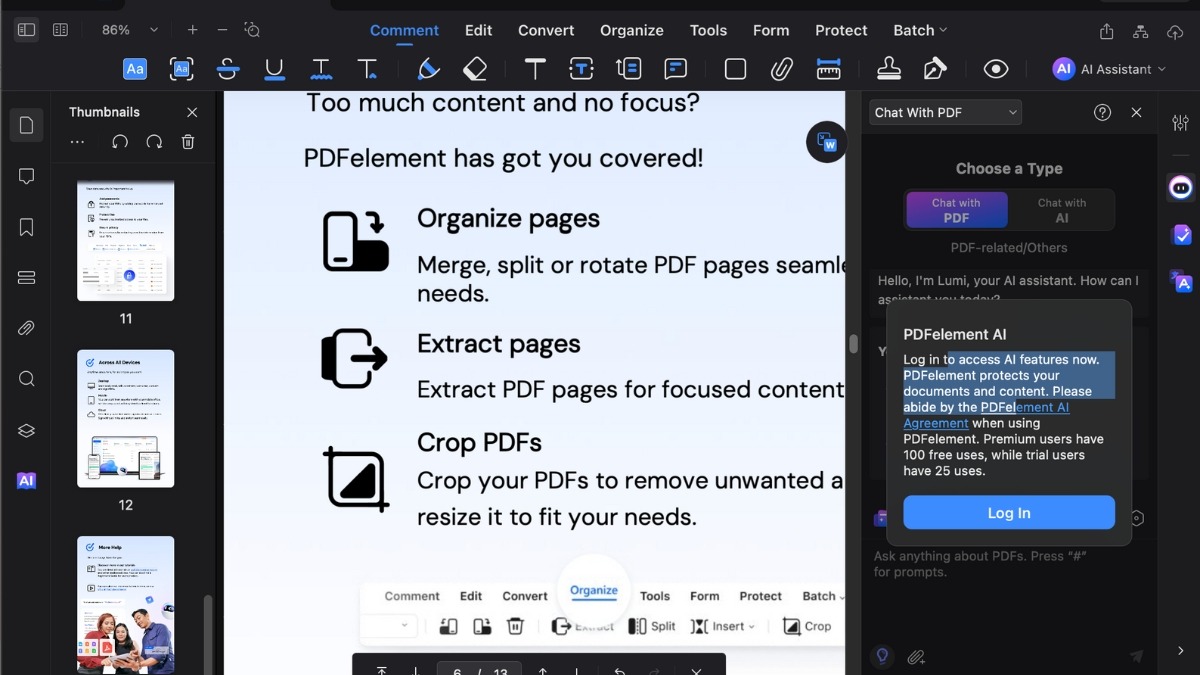This screenshot has height=675, width=1200.
Task: Switch to the Comment tab
Action: pyautogui.click(x=404, y=30)
